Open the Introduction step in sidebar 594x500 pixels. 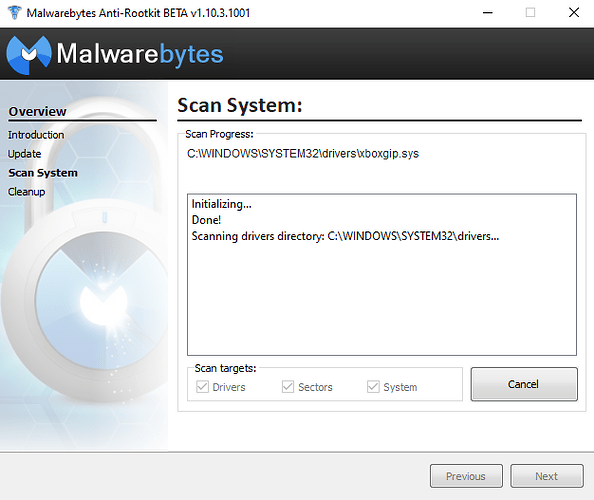(36, 135)
